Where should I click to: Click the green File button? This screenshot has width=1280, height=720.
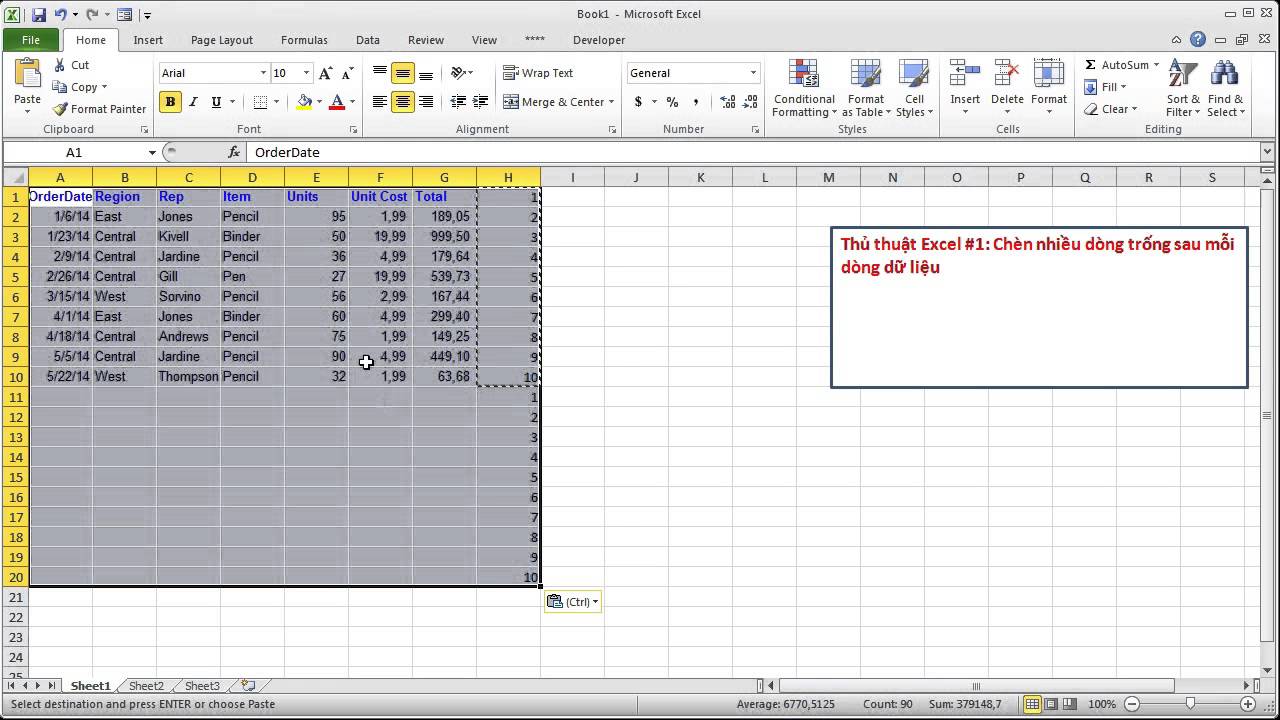pos(31,40)
